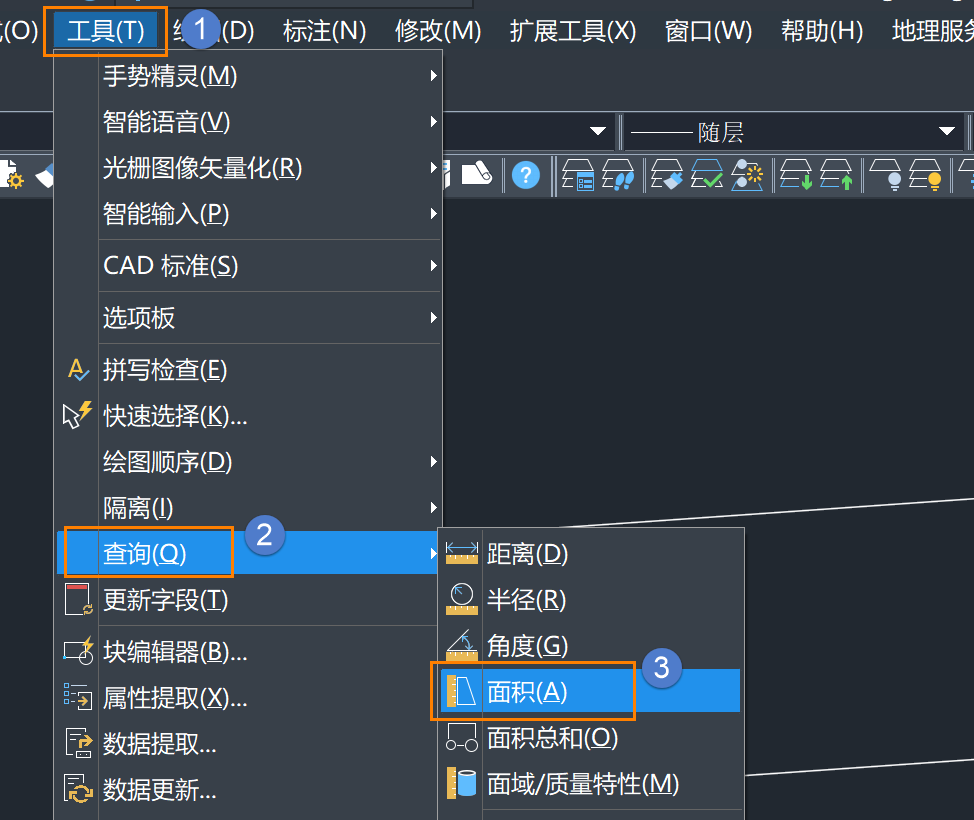
Task: Click the layer icon with green down arrow
Action: [796, 175]
